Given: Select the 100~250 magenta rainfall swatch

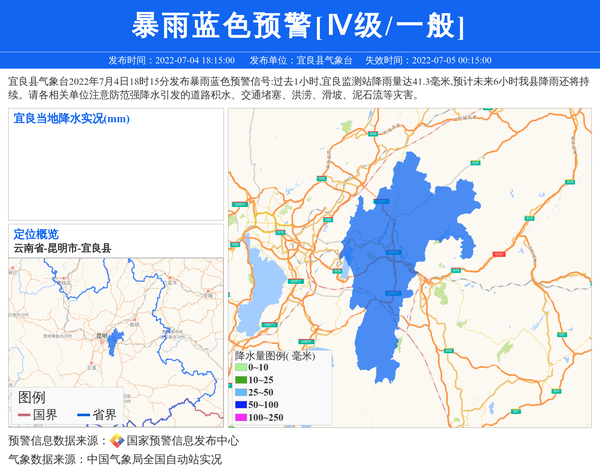Looking at the screenshot, I should pyautogui.click(x=240, y=417).
